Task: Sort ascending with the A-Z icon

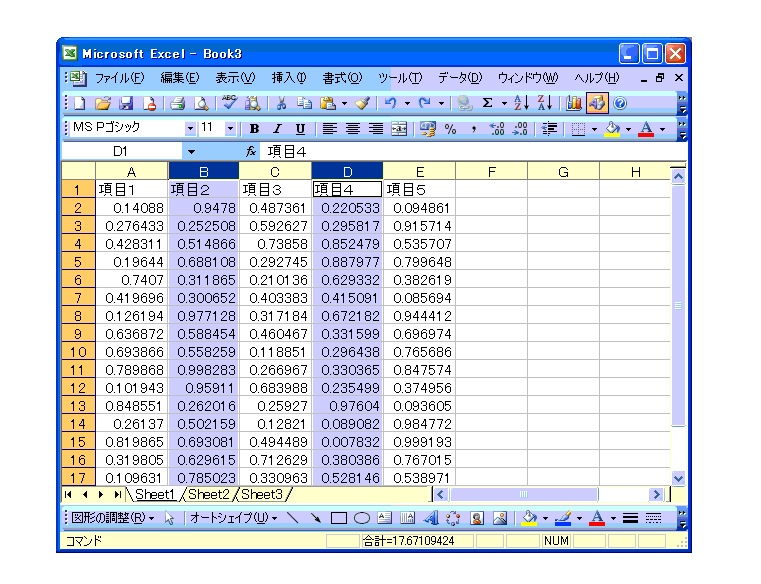Action: coord(522,103)
